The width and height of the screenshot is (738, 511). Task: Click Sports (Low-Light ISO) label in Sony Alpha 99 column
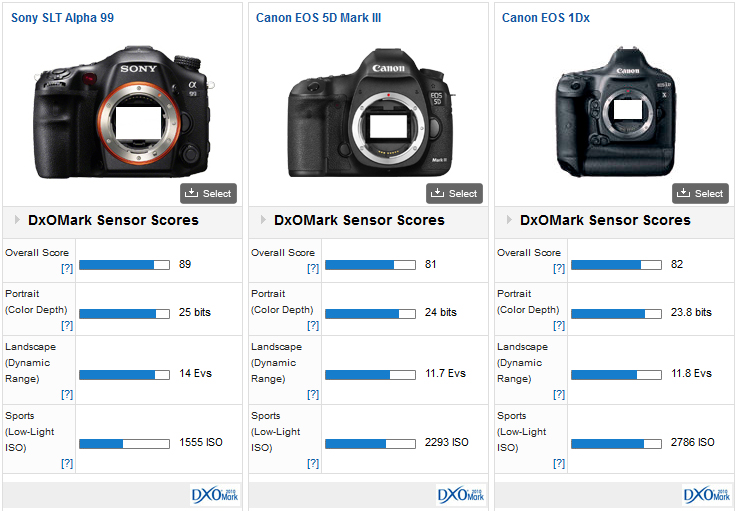click(30, 431)
